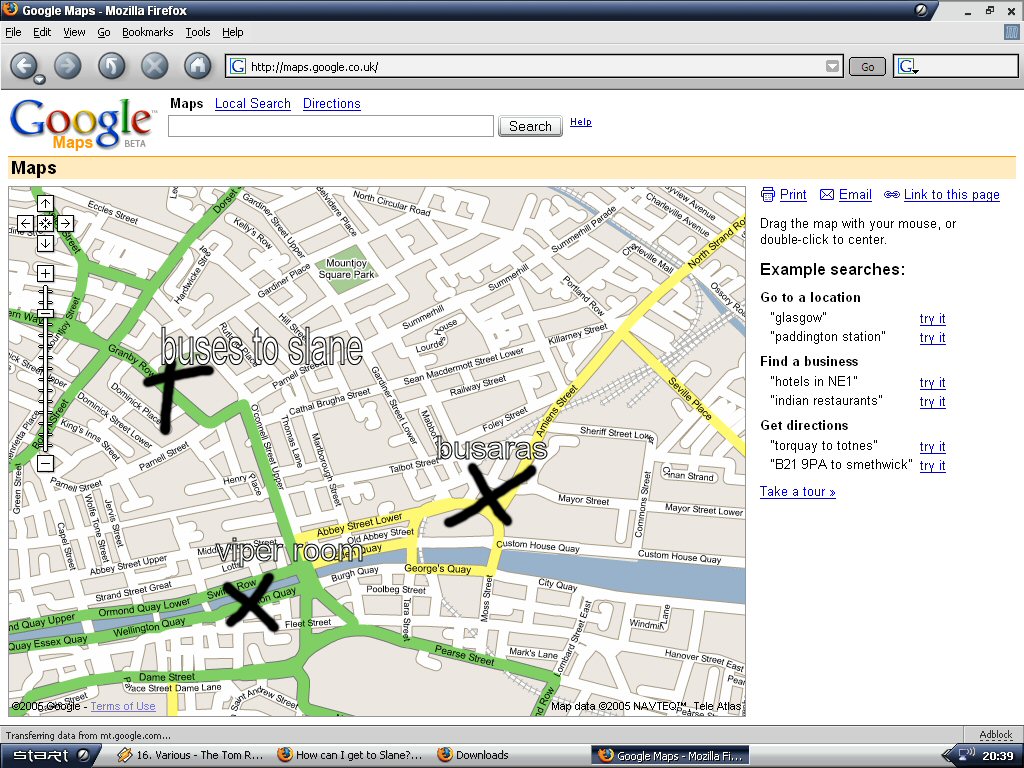Open the search engine picker in the search box
Image resolution: width=1024 pixels, height=768 pixels.
908,66
